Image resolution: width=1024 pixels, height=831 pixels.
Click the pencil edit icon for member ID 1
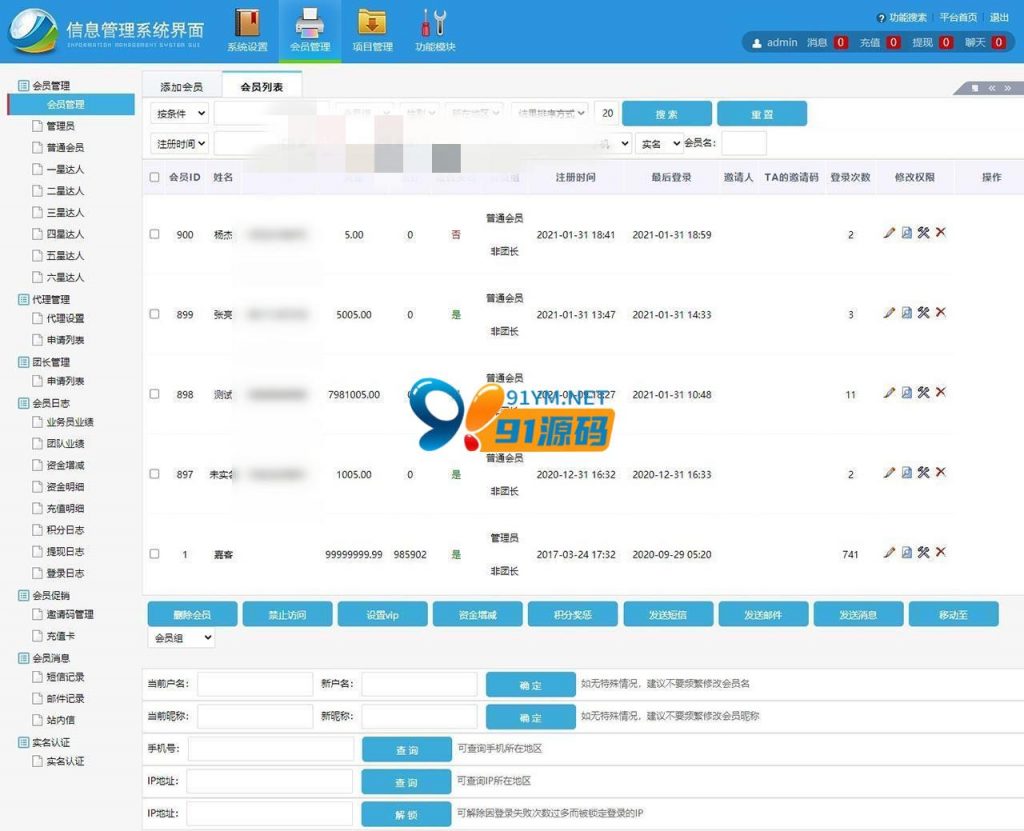(x=889, y=553)
